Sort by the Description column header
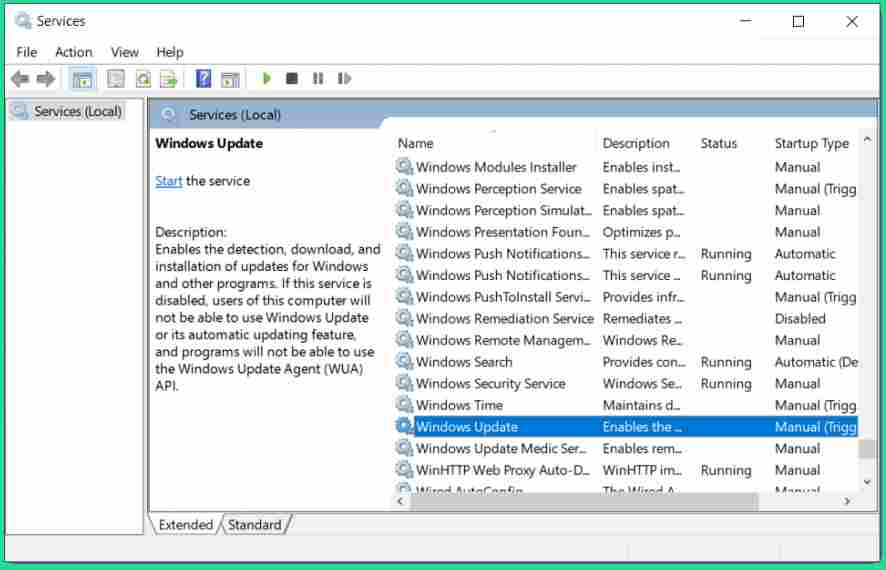 click(636, 143)
